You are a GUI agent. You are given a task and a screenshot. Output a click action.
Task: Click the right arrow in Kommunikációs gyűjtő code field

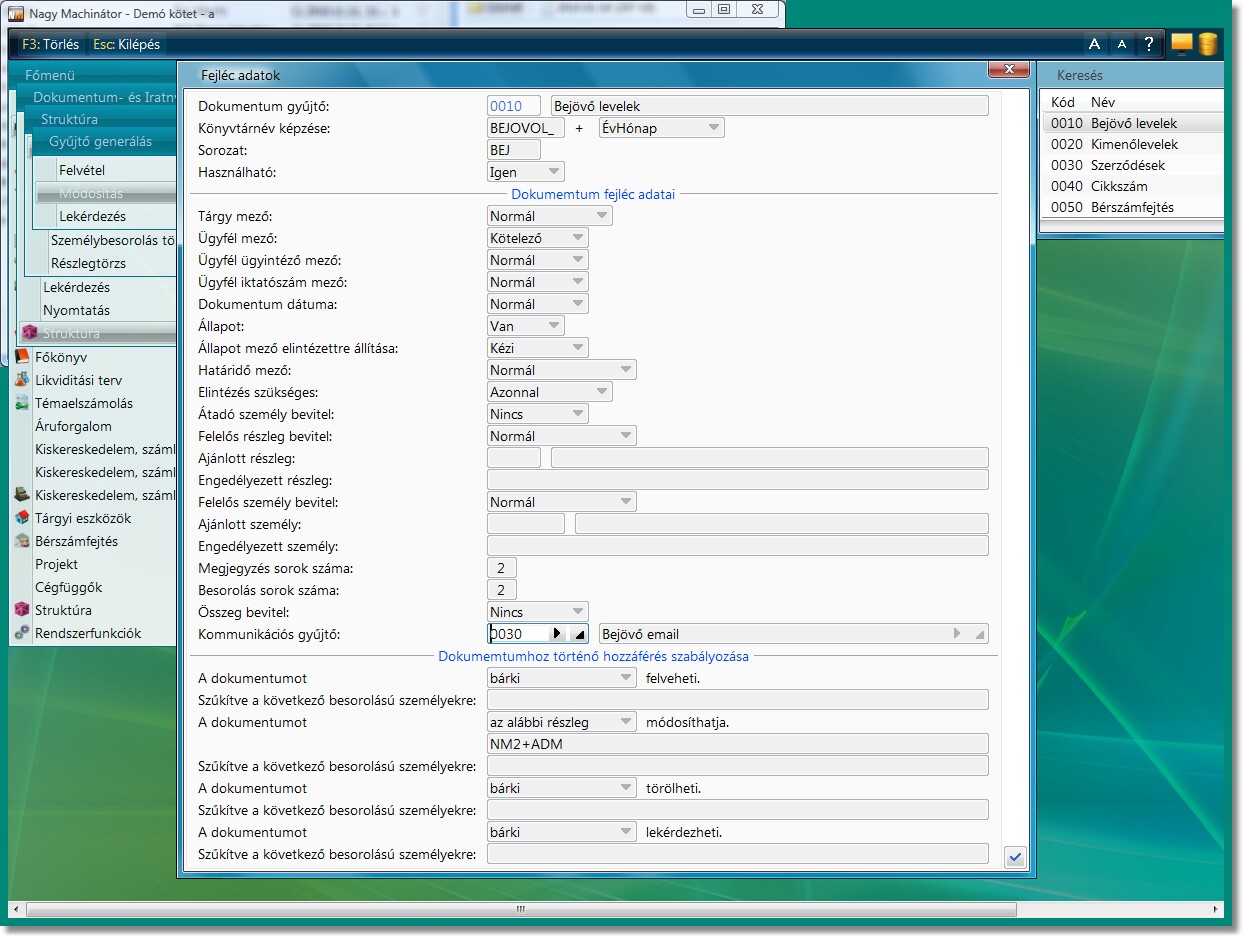coord(557,634)
